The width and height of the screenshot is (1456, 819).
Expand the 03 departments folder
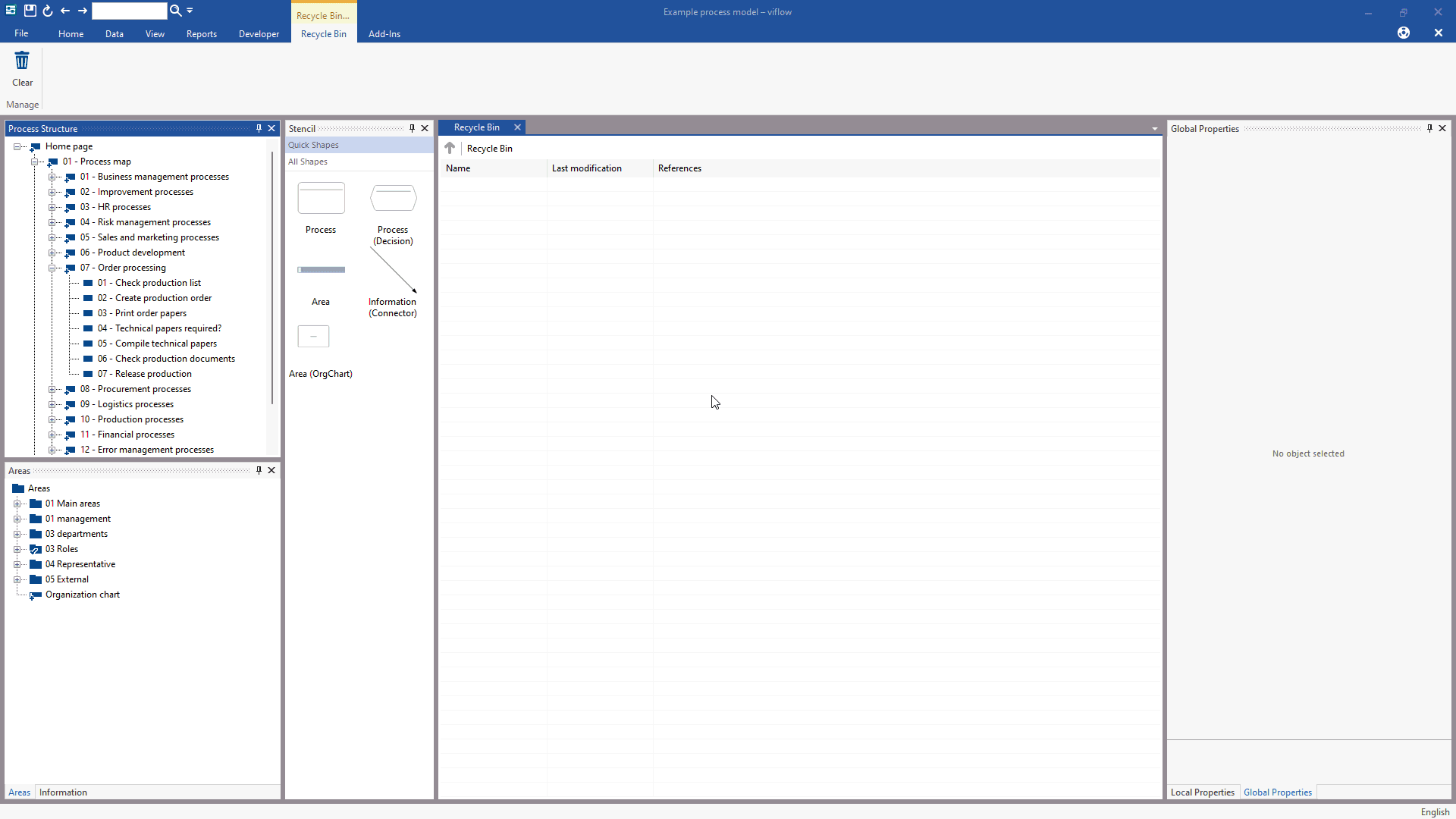(17, 534)
